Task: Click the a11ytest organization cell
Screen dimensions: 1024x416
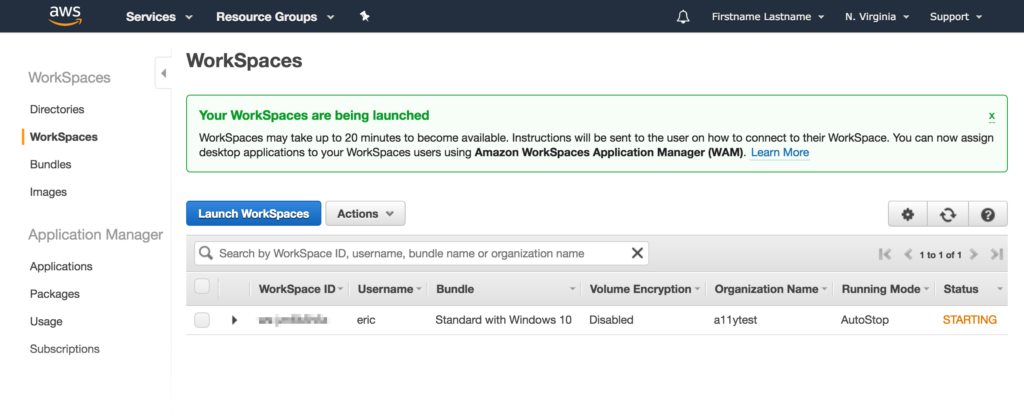Action: [735, 320]
